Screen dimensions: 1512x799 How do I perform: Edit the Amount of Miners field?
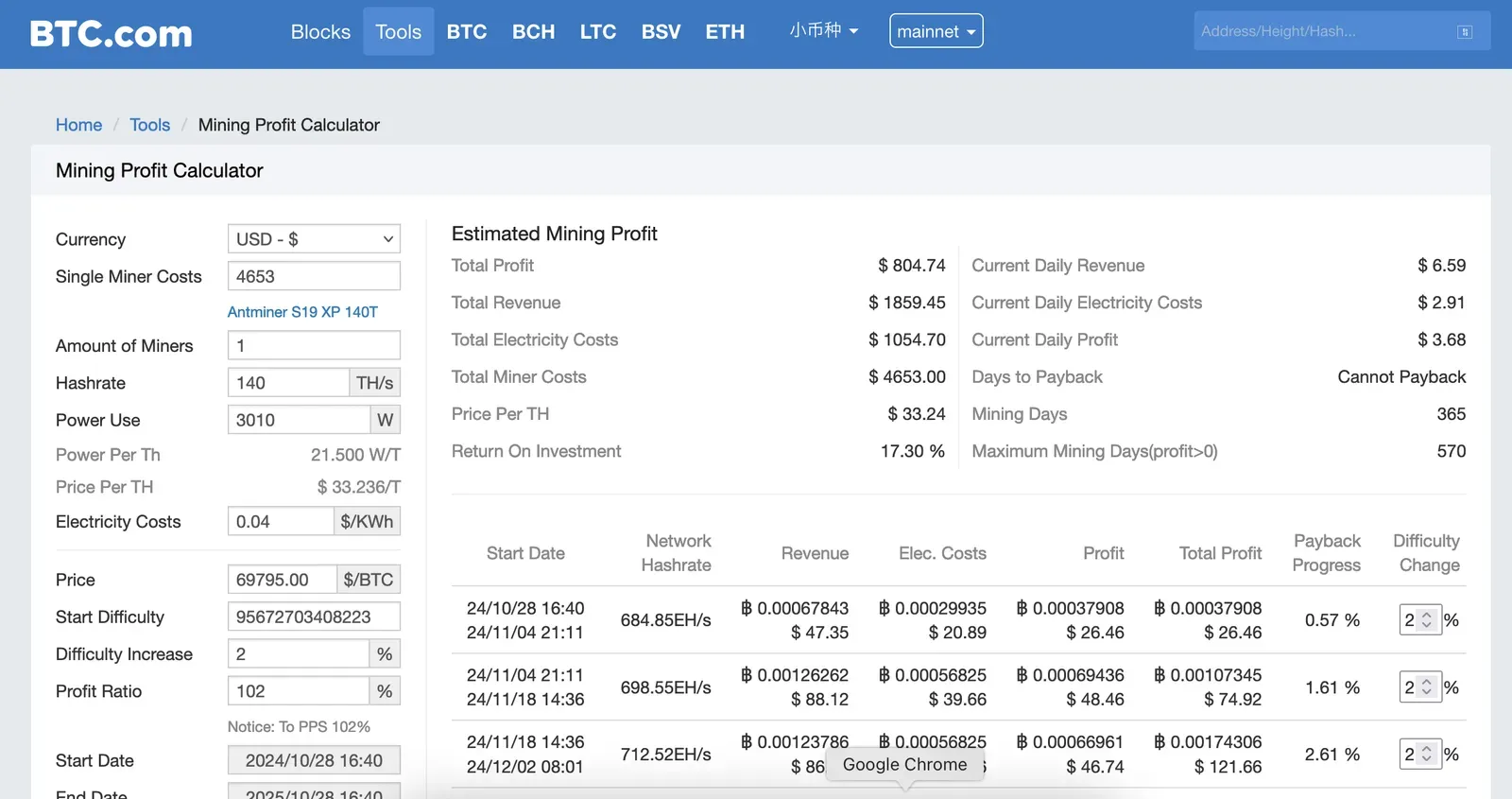pyautogui.click(x=314, y=345)
